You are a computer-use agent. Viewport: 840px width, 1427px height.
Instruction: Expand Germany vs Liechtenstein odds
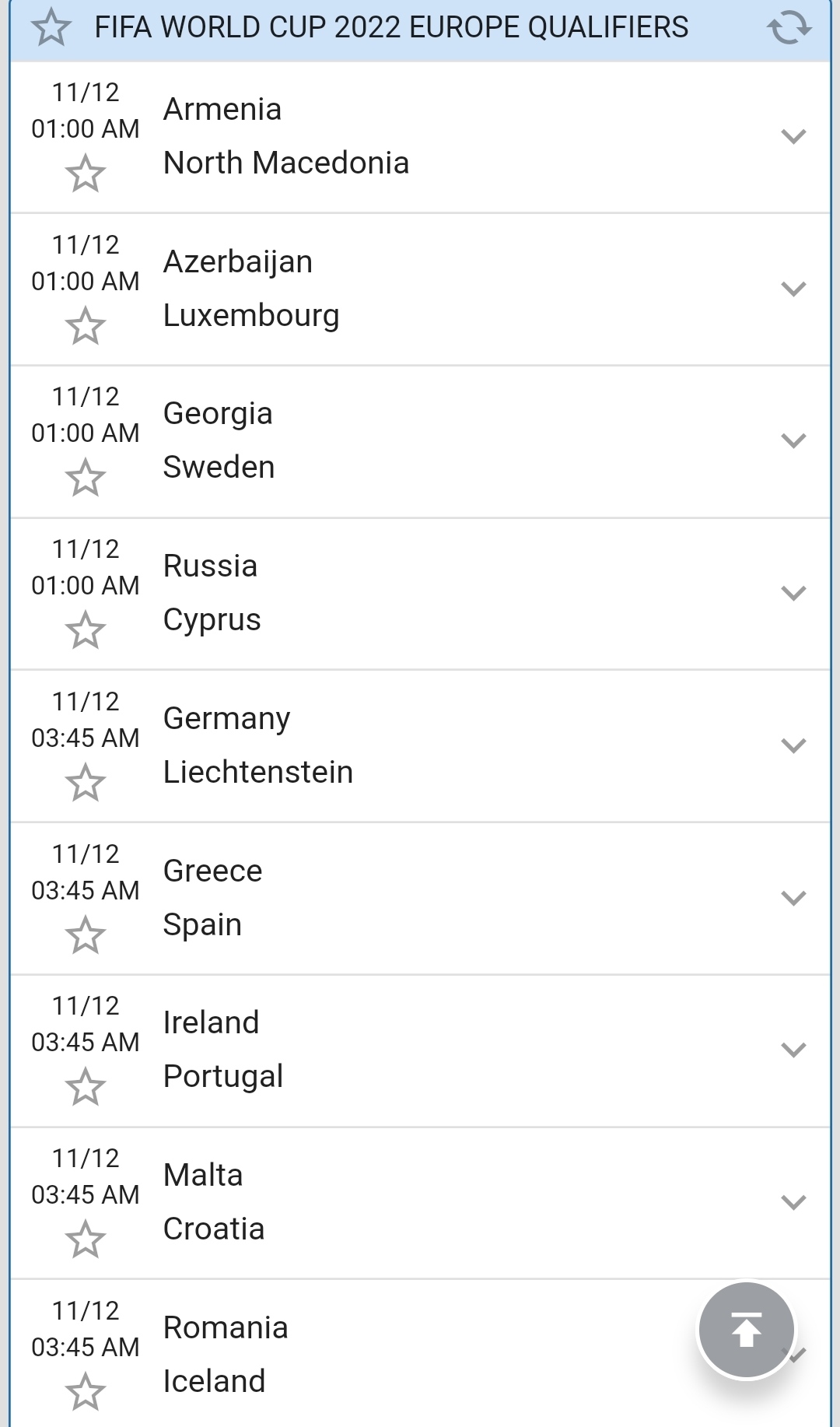click(x=793, y=746)
